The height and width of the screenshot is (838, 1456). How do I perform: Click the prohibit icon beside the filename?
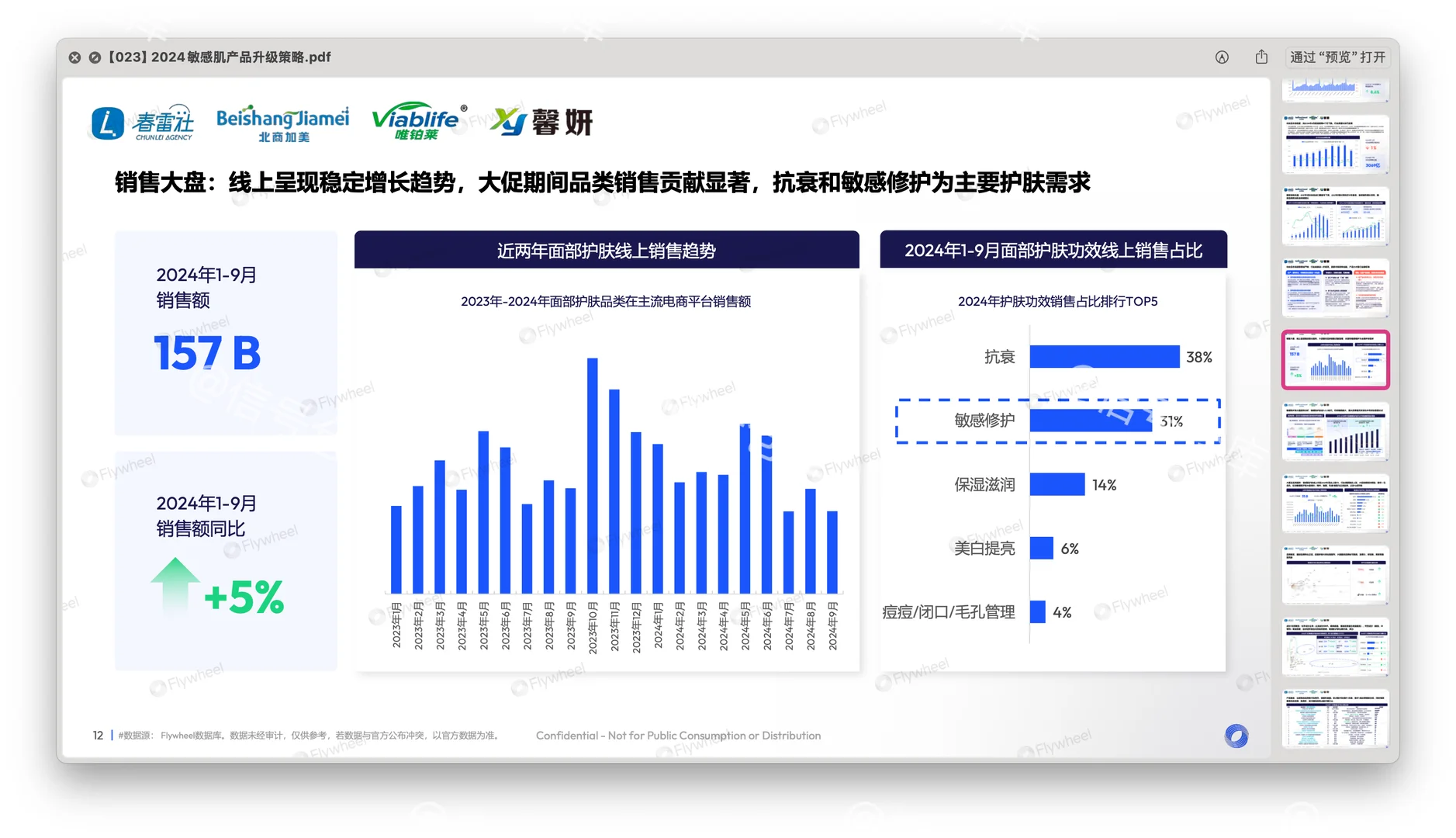tap(95, 57)
